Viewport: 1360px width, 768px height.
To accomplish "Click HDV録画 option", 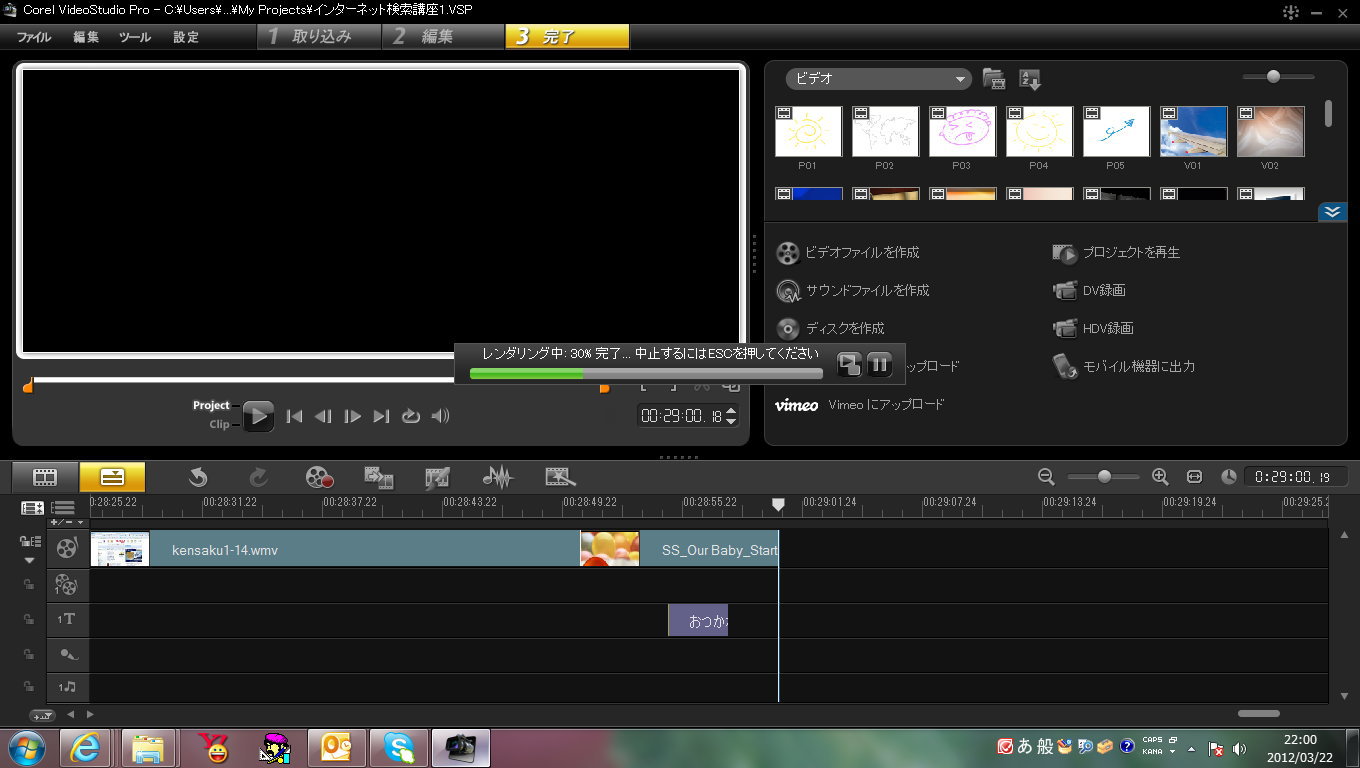I will pos(1093,329).
